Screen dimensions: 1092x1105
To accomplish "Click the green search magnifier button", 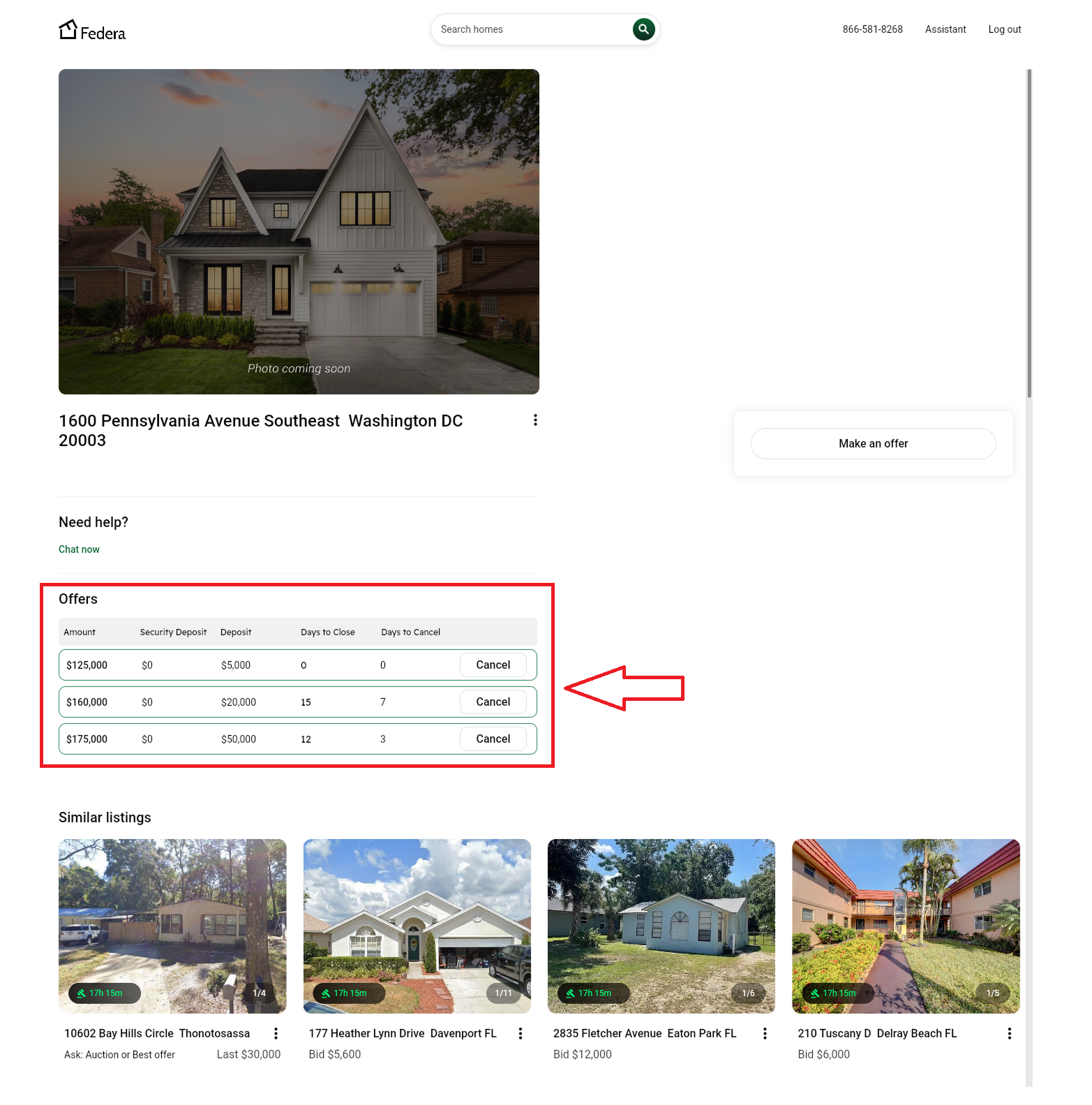I will (x=643, y=29).
